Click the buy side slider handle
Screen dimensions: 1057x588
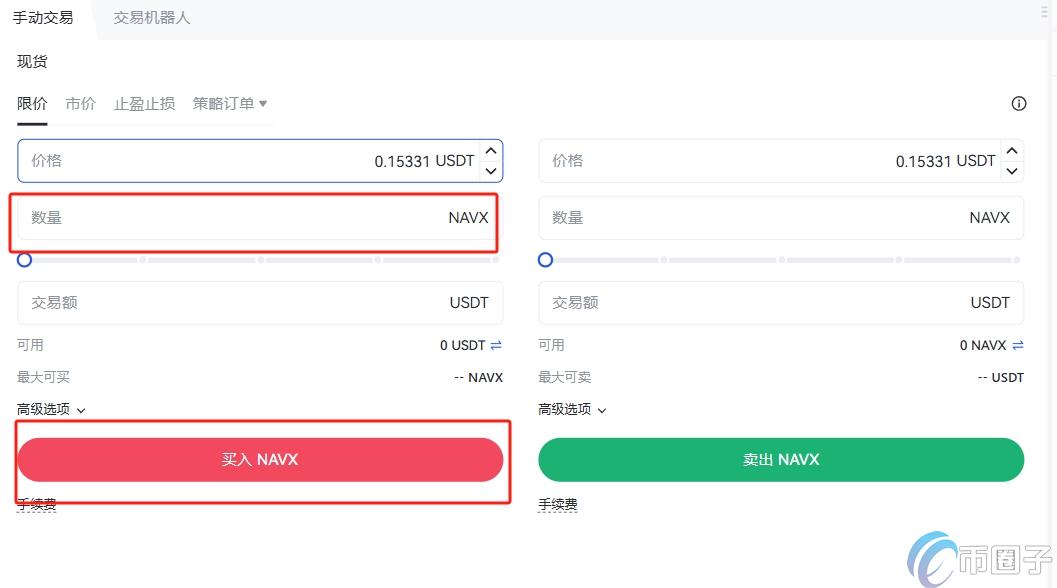click(x=25, y=260)
